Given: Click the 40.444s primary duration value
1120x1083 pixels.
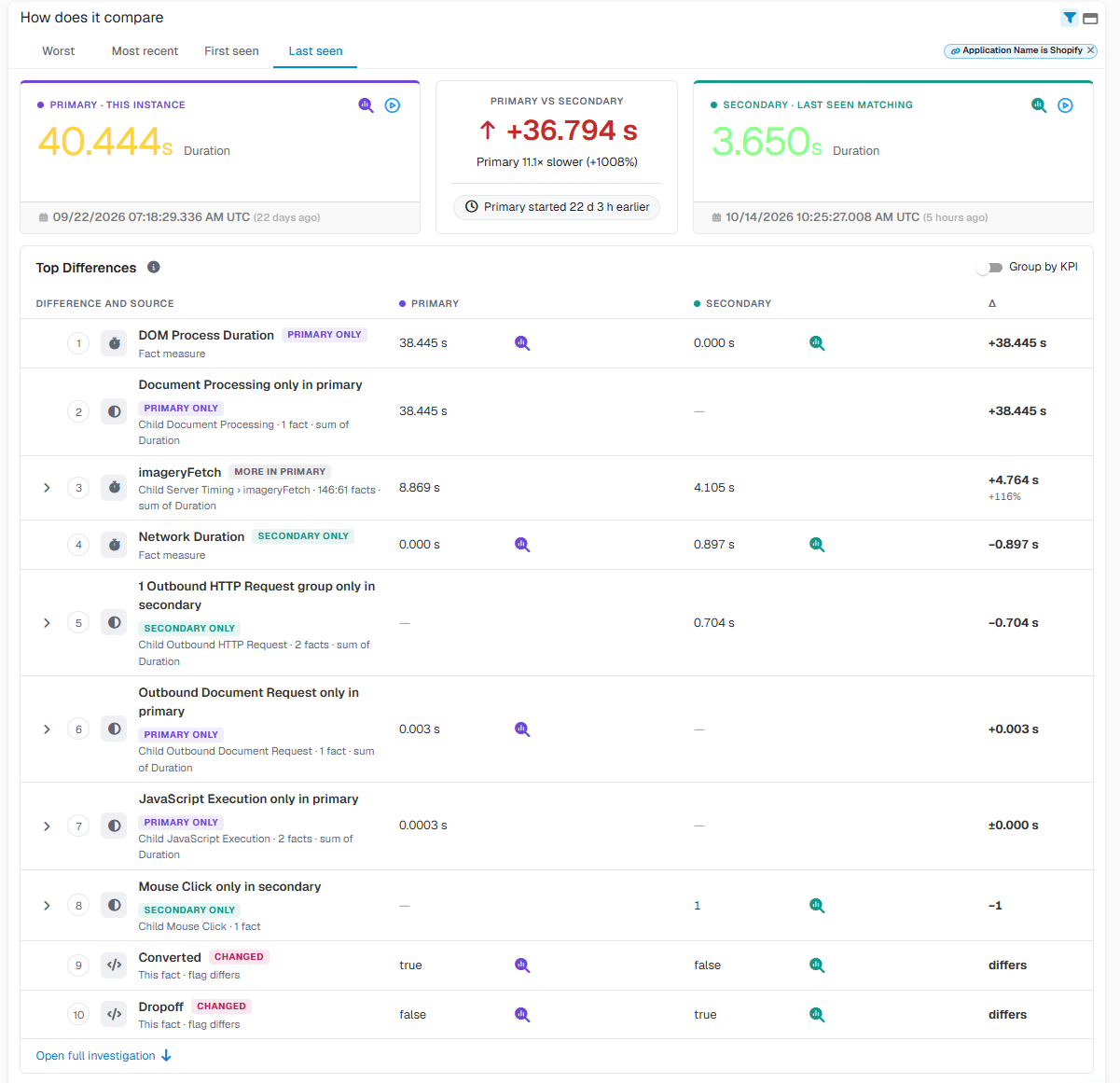Looking at the screenshot, I should (x=105, y=142).
